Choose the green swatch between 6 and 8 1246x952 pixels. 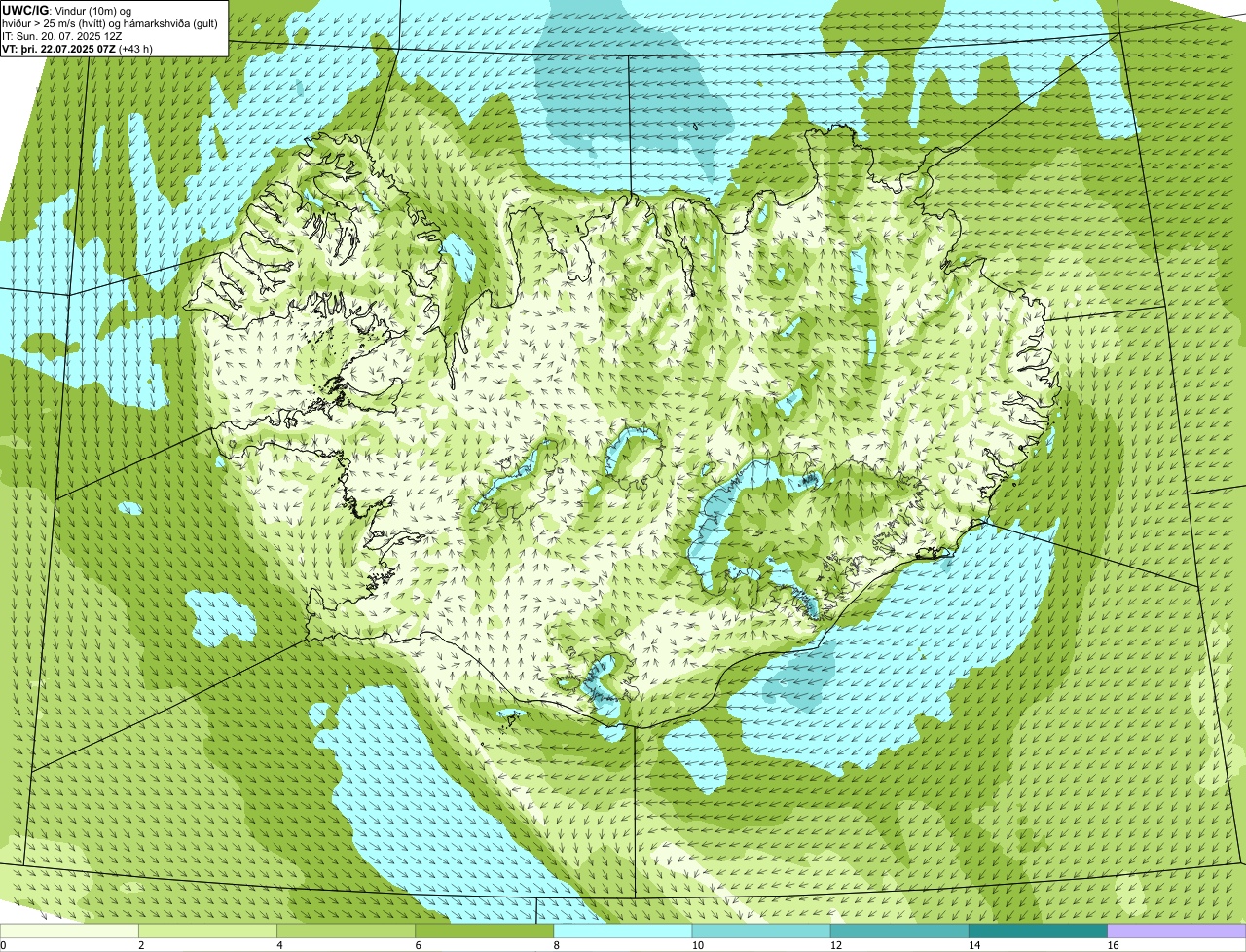point(485,932)
